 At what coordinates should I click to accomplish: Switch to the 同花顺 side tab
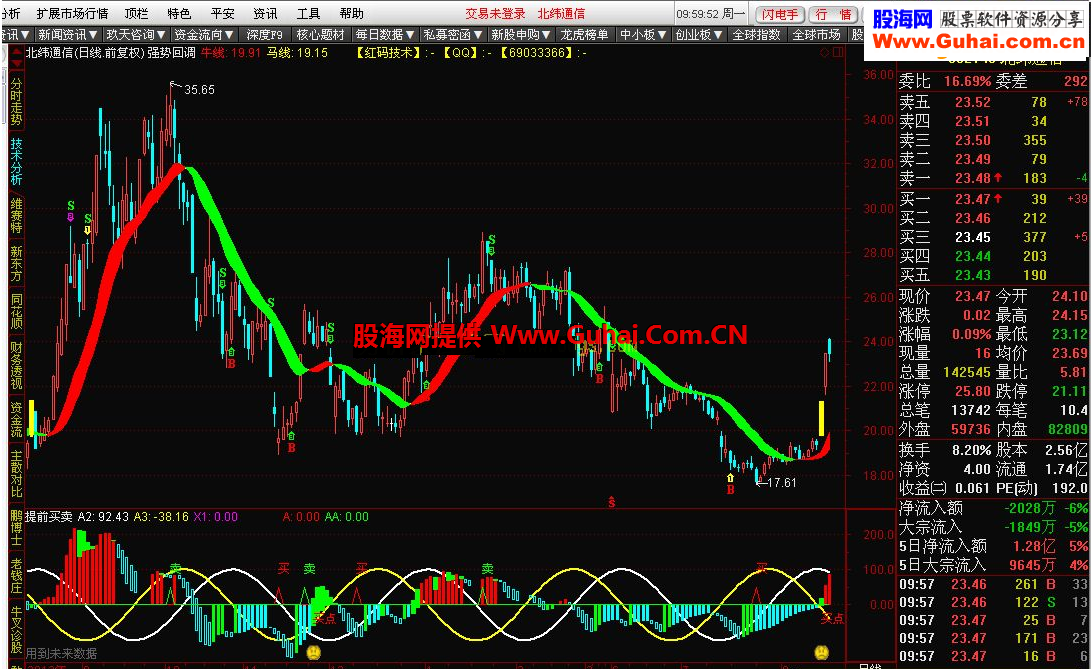17,310
